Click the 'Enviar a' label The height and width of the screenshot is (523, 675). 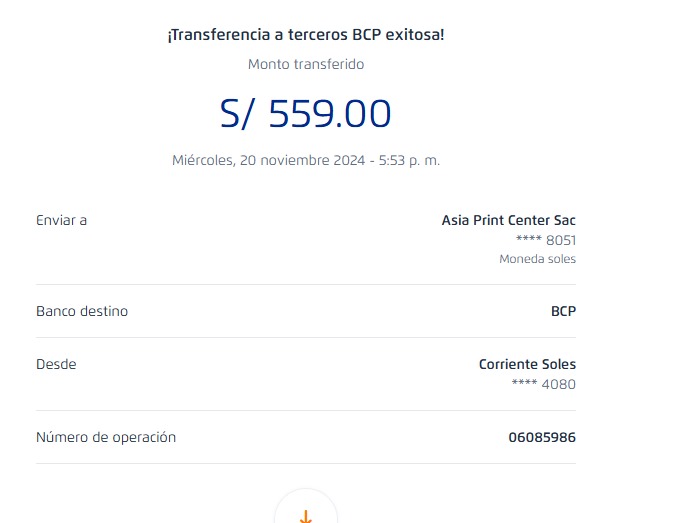[x=61, y=220]
